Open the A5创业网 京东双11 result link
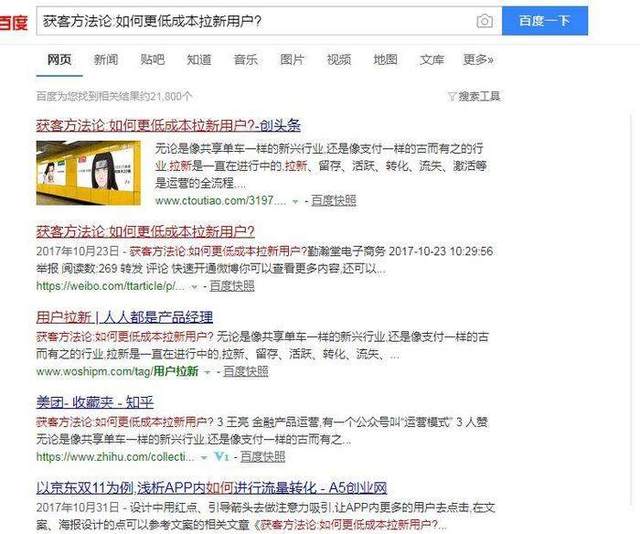Screen dimensions: 640x534 [211, 488]
